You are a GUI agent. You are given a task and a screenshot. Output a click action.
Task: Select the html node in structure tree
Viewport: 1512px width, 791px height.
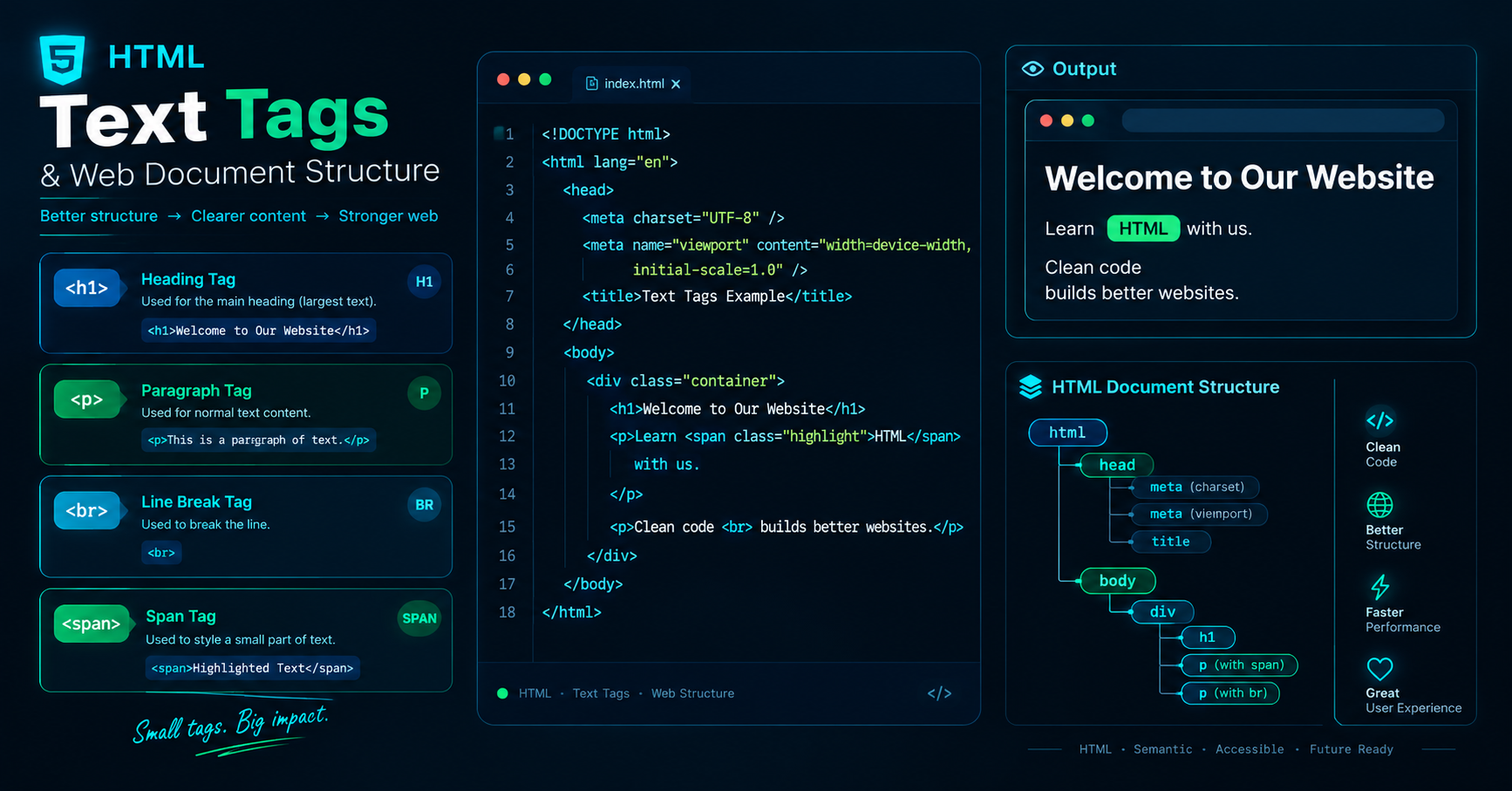[x=1067, y=433]
